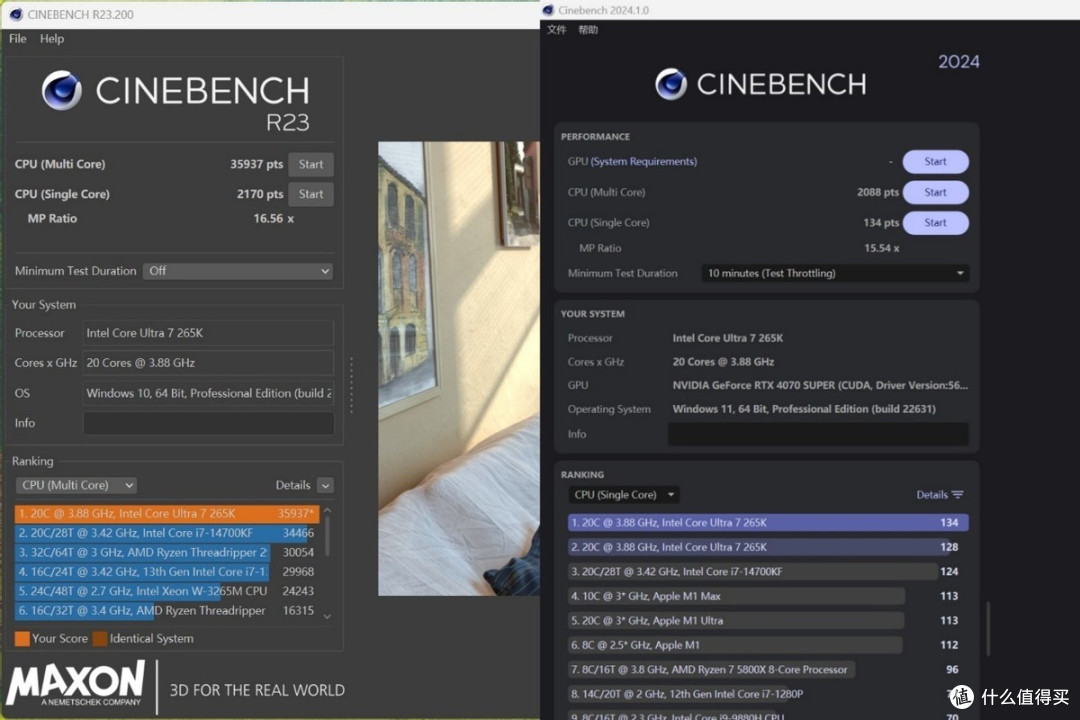Open the File menu in Cinebench R23

coord(18,39)
